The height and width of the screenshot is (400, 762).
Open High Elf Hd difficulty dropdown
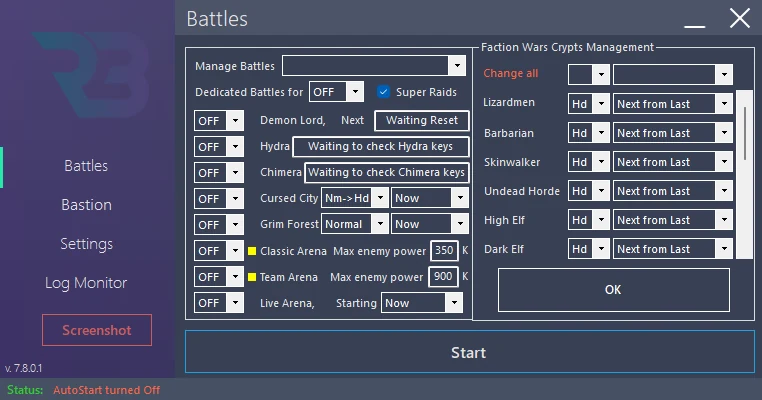pos(589,220)
